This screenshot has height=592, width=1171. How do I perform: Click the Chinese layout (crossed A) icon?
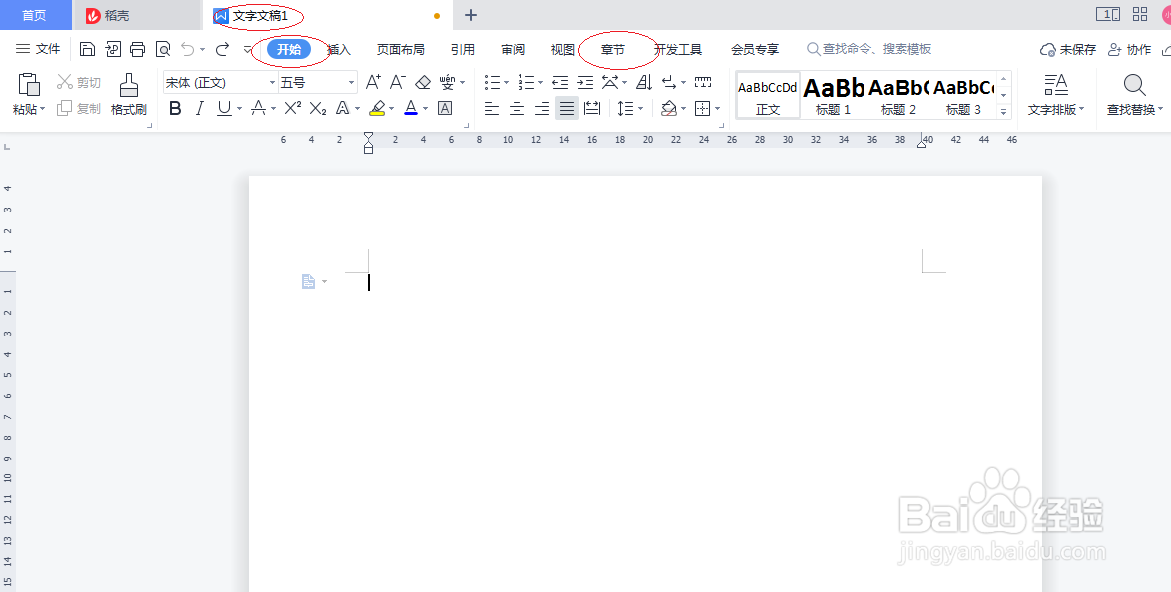610,82
